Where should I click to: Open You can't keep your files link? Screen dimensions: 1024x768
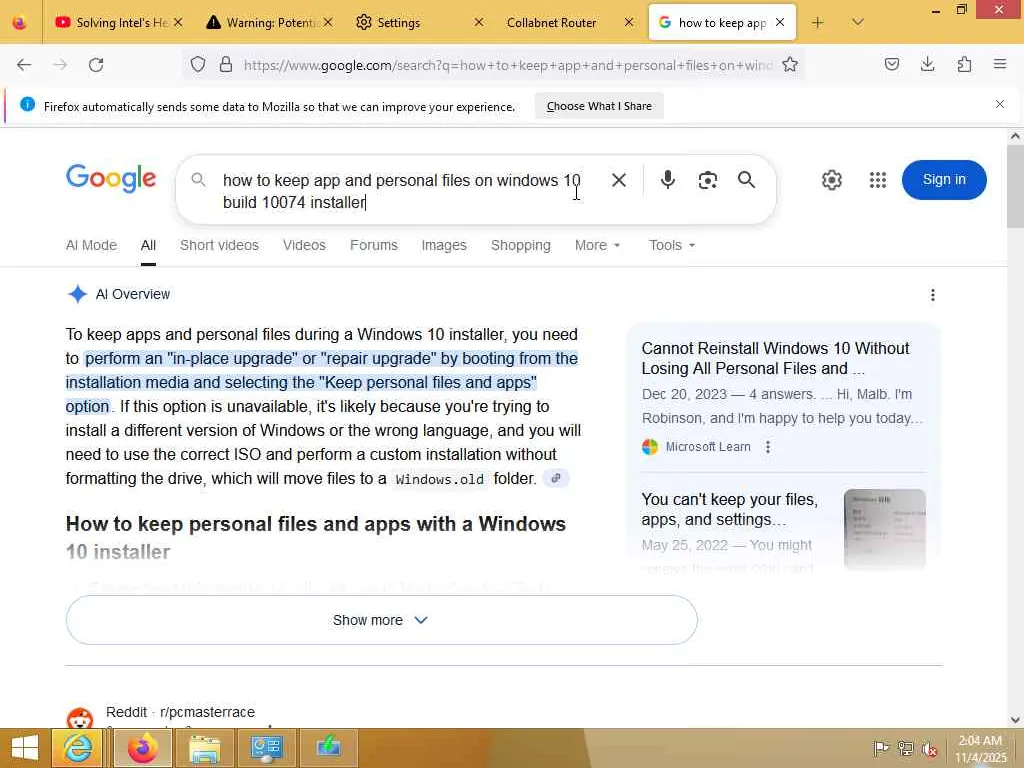click(x=729, y=509)
